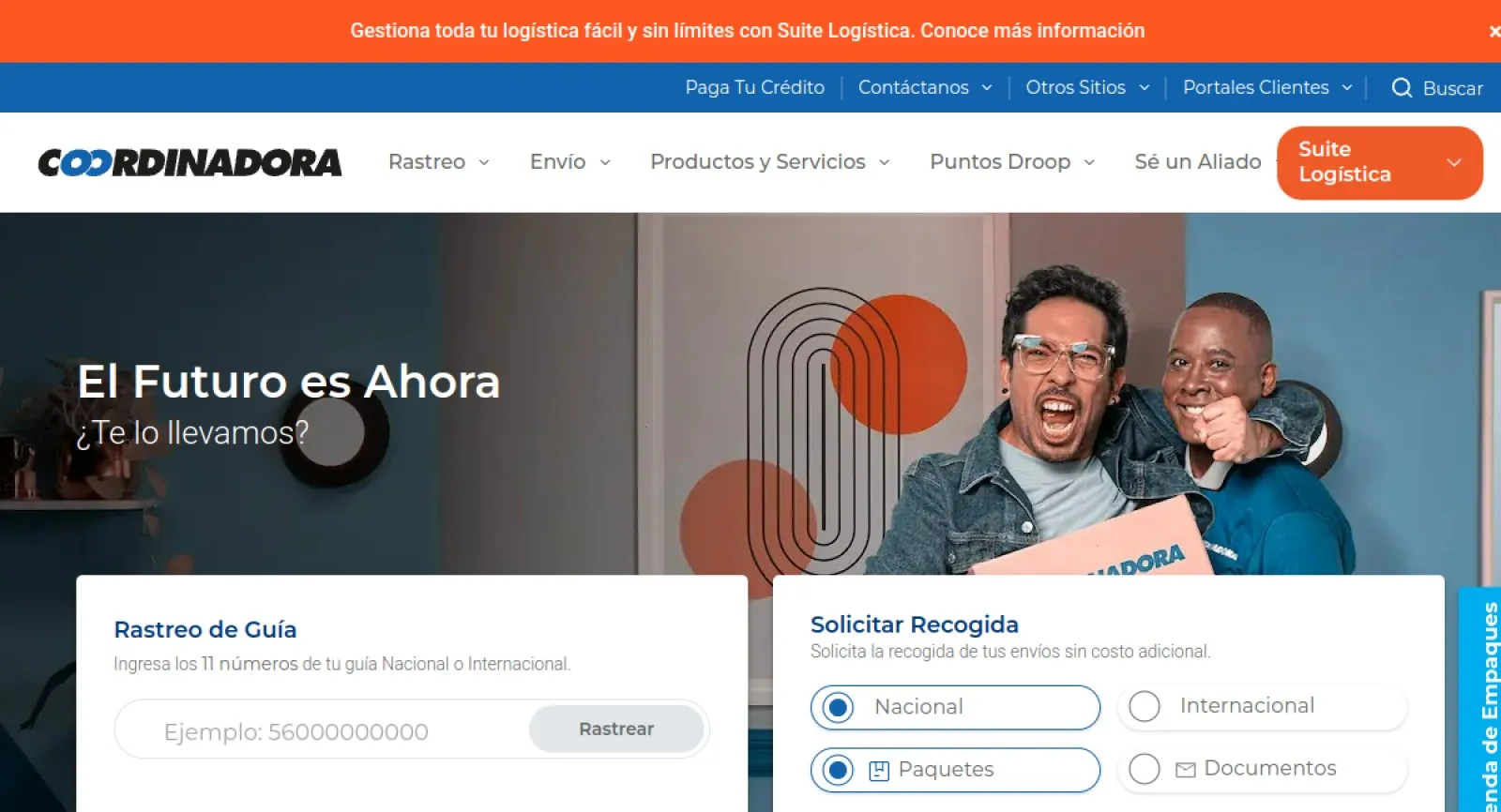Expand the Otros Sitios dropdown arrow

1145,87
